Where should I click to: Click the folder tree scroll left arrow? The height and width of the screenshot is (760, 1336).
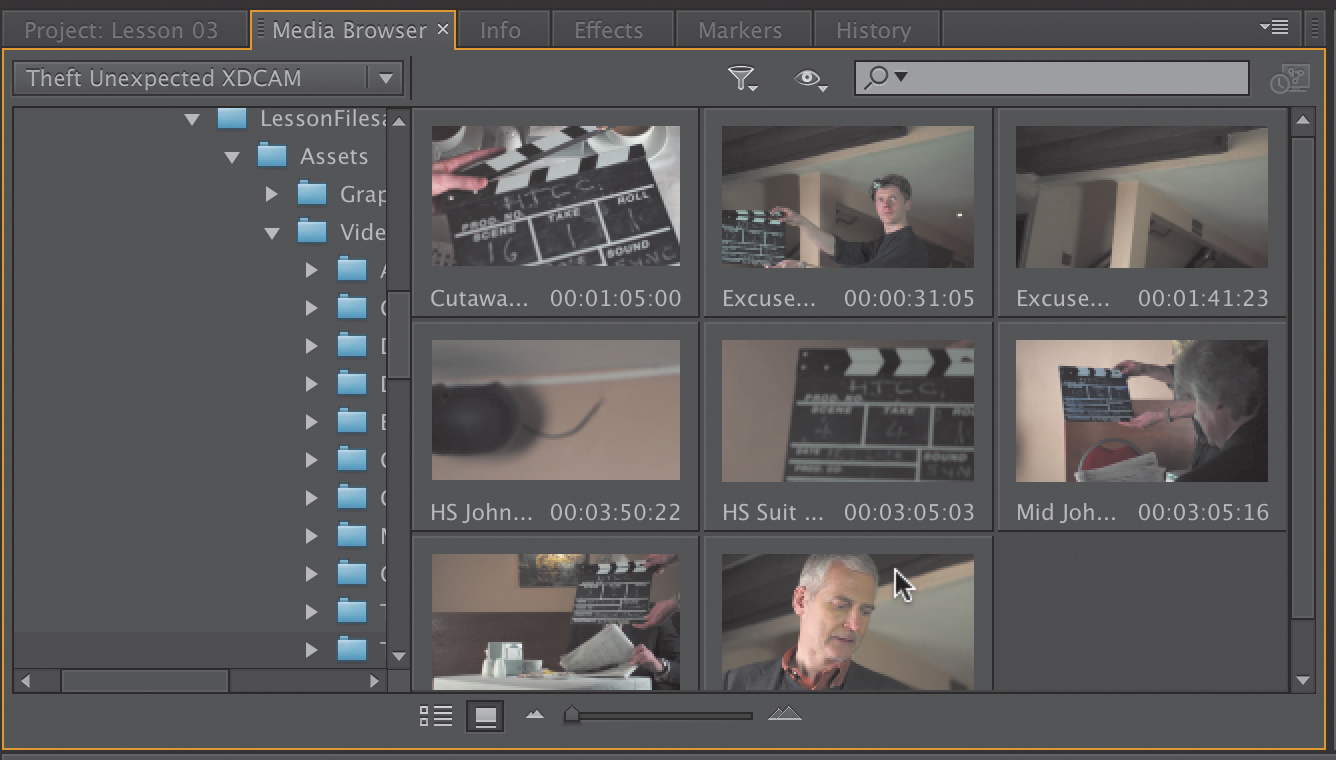(26, 681)
